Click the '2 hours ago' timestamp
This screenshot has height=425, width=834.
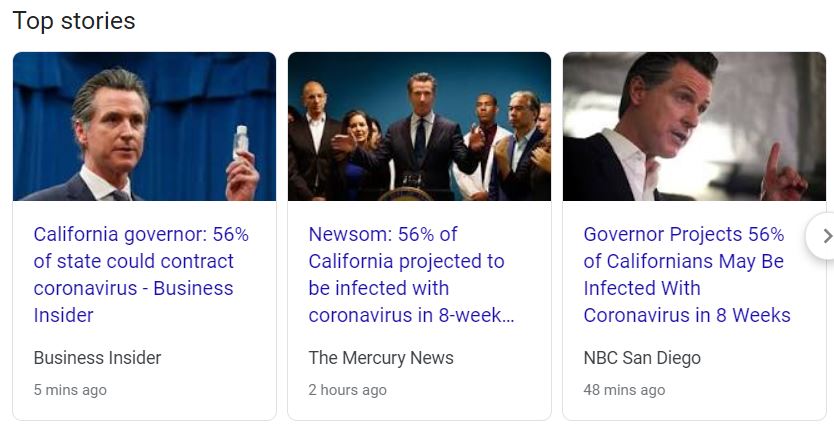tap(347, 390)
